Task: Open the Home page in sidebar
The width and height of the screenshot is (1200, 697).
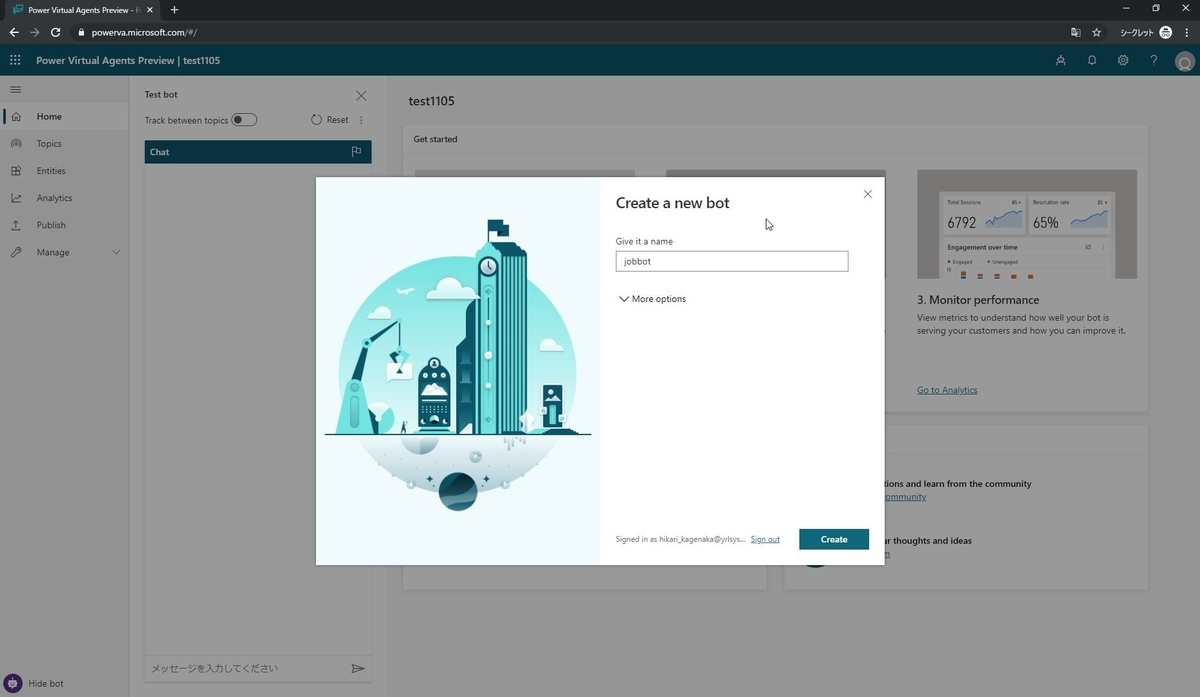Action: [64, 117]
